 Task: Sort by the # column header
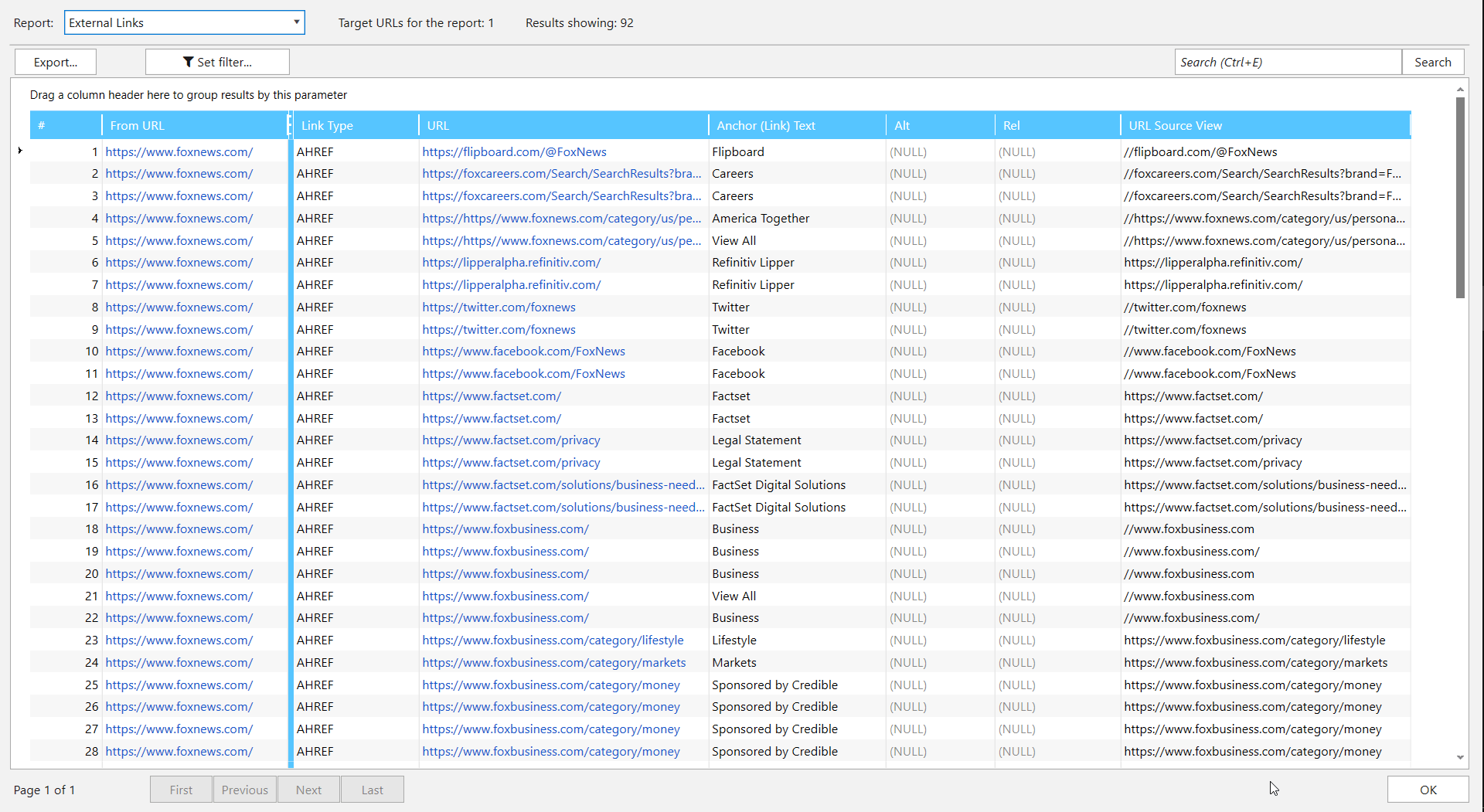point(66,125)
